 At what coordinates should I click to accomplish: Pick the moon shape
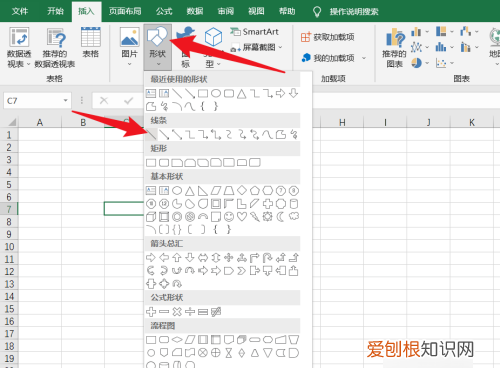281,217
